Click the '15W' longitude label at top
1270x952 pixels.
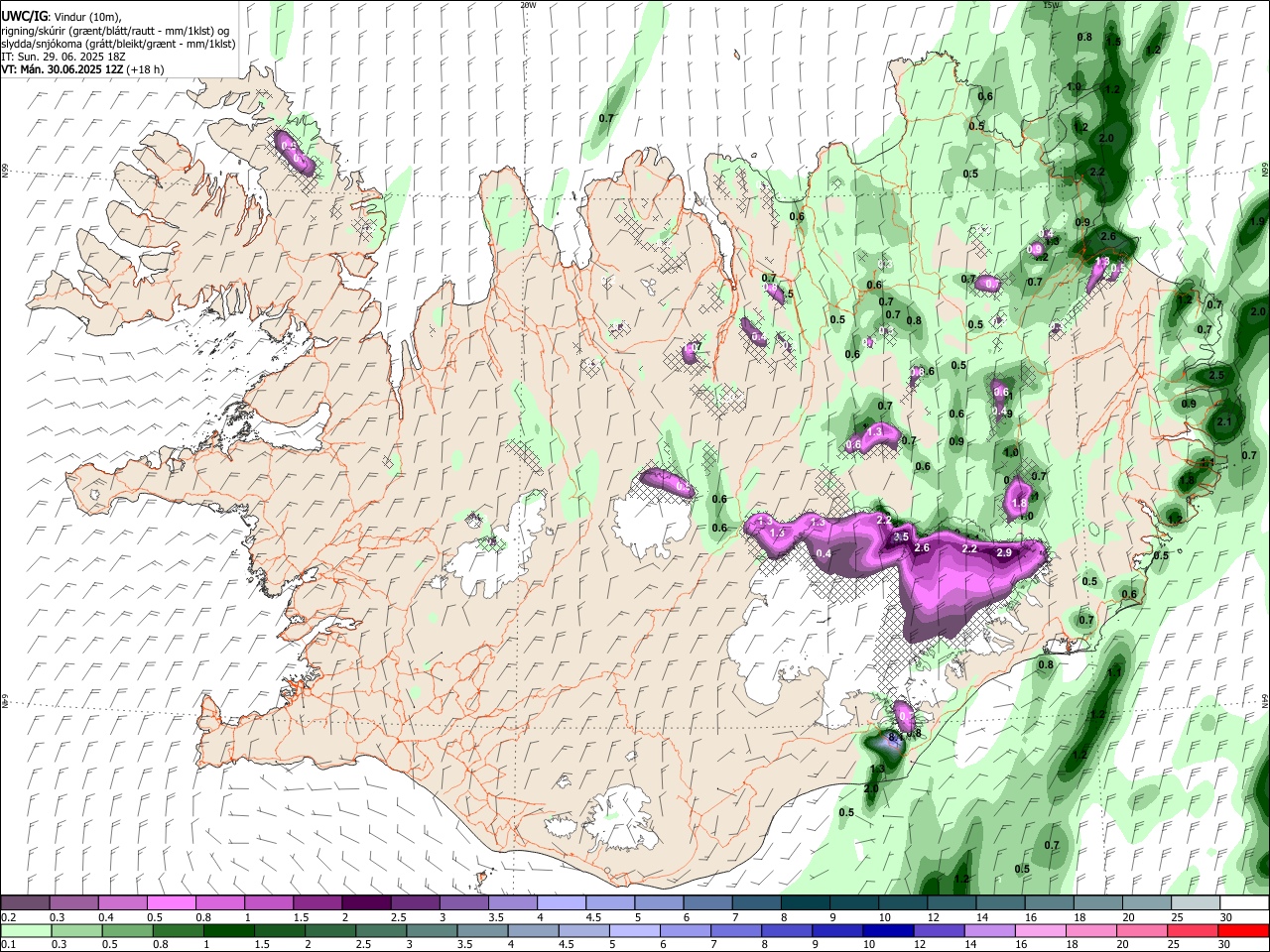pyautogui.click(x=1052, y=5)
